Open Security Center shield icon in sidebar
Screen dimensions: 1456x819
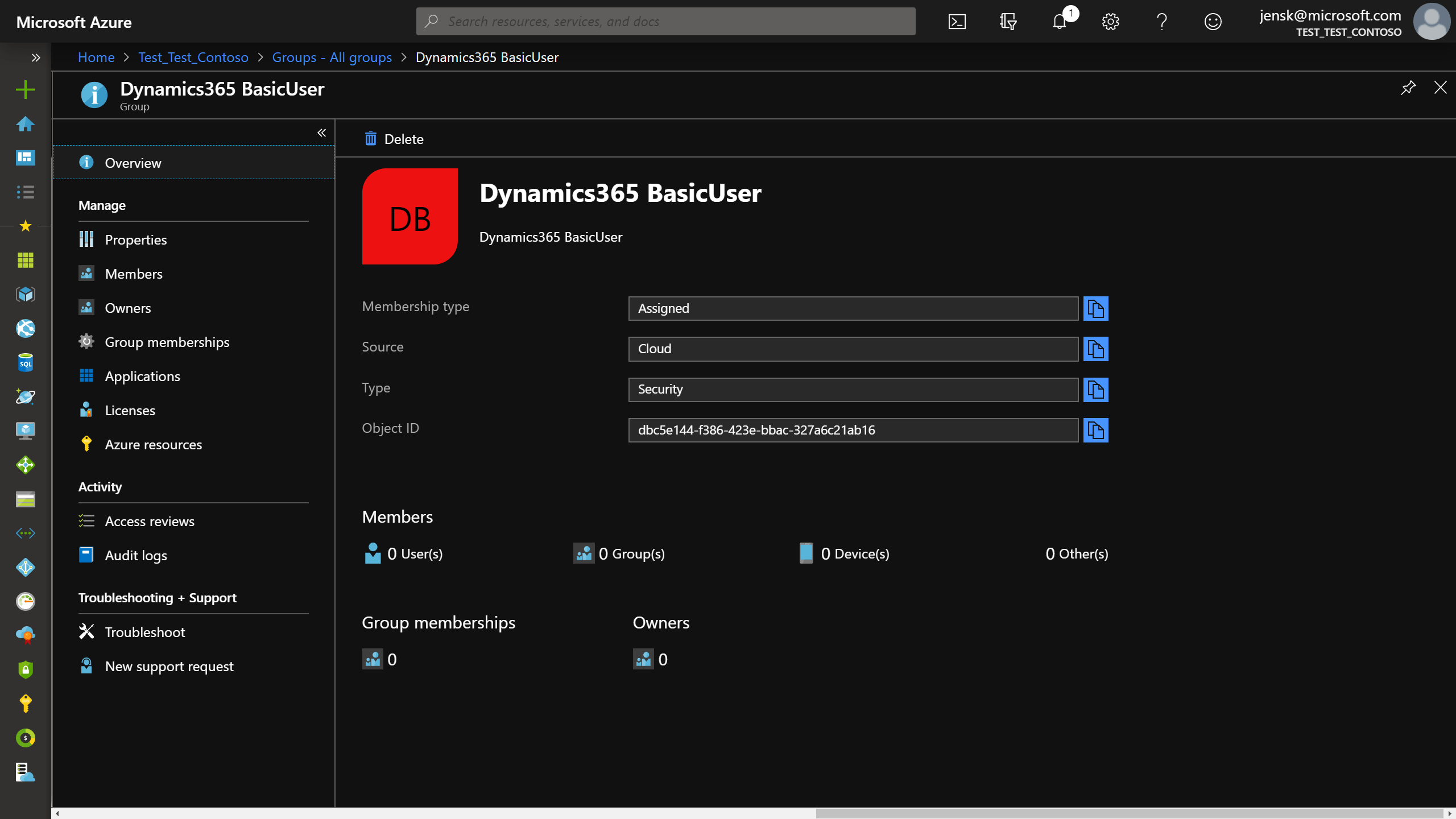(25, 669)
